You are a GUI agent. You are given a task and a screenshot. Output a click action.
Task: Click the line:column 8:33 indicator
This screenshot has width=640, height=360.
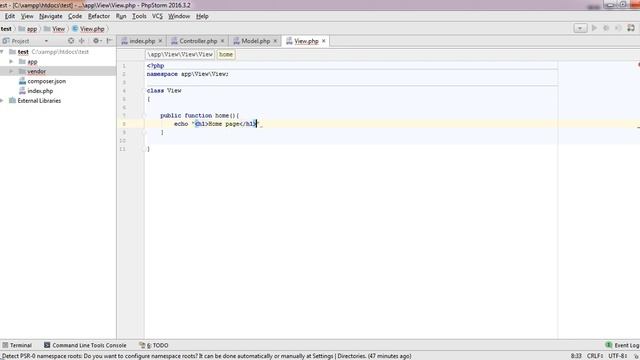coord(576,356)
